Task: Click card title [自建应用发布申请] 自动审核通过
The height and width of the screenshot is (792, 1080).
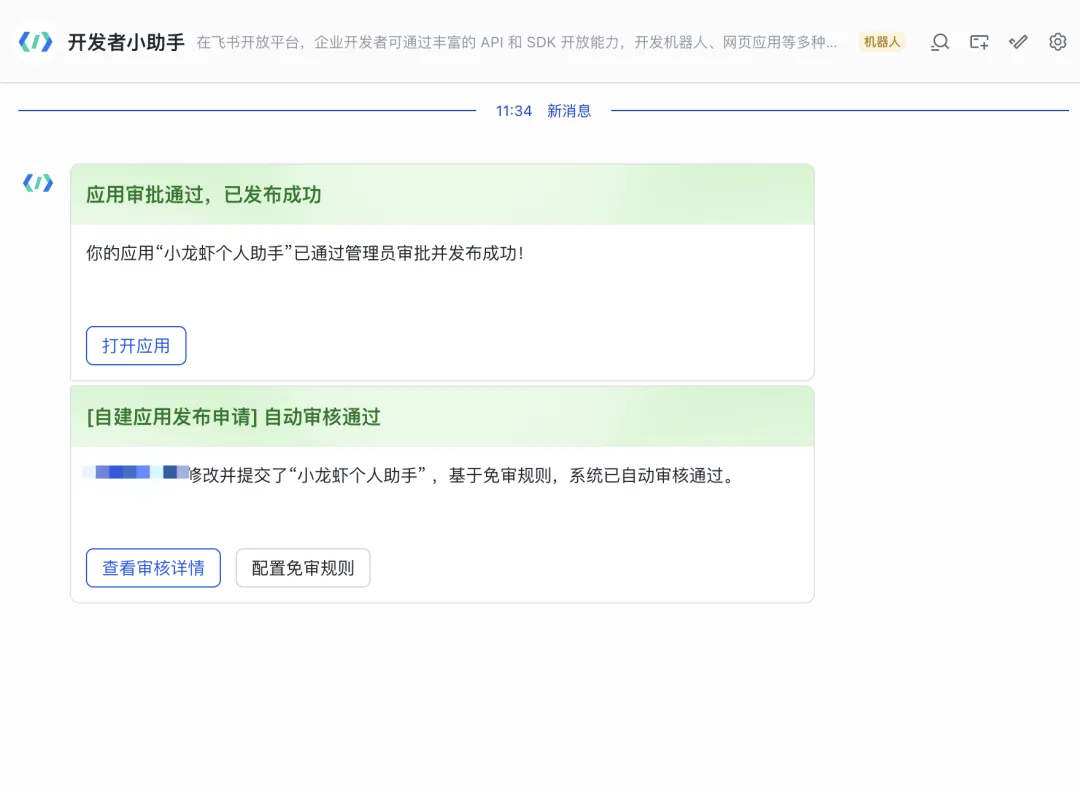Action: tap(233, 417)
